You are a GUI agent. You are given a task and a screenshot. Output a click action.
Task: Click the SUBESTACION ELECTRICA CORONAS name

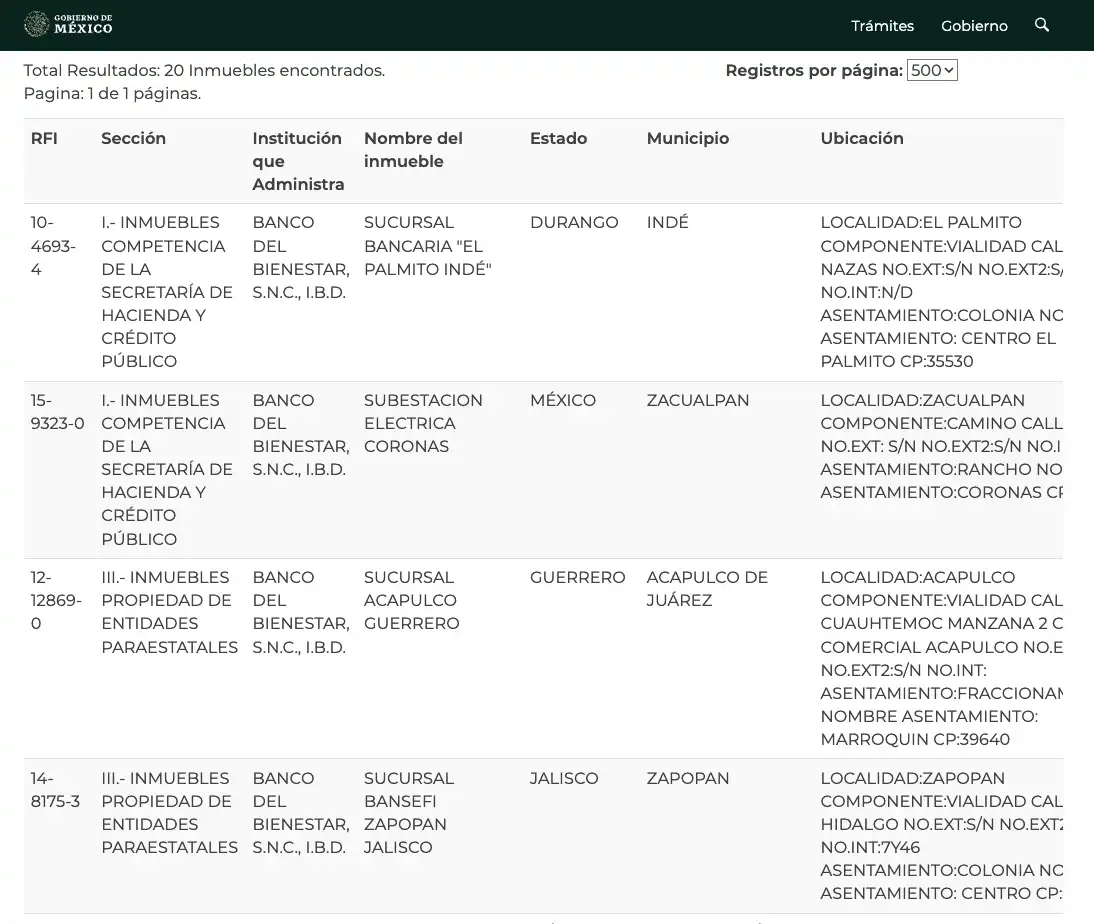tap(422, 423)
